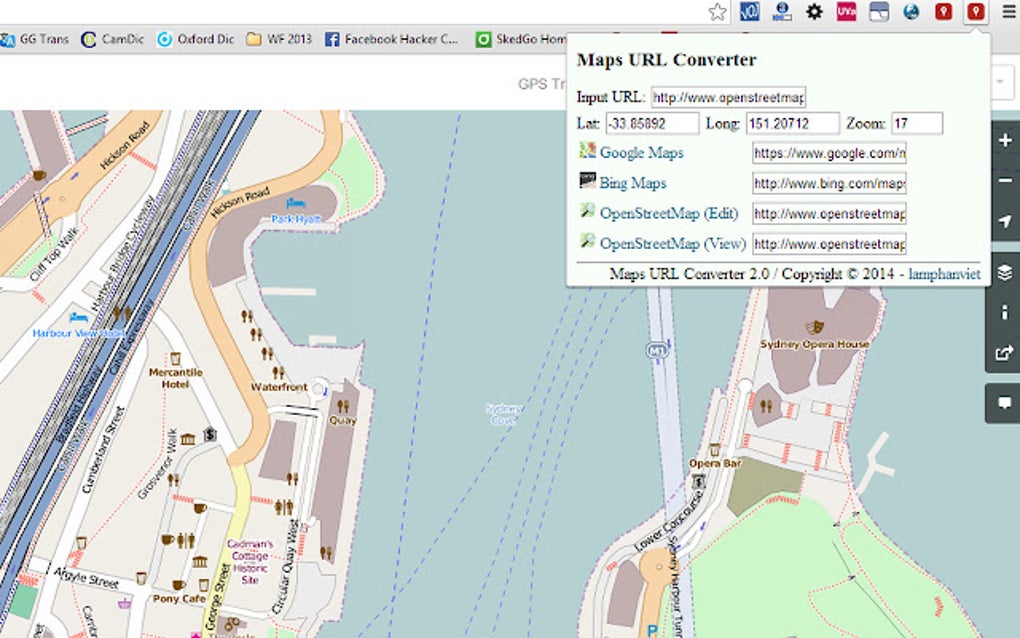Click the gear settings icon in the toolbar
This screenshot has height=638, width=1020.
(814, 13)
